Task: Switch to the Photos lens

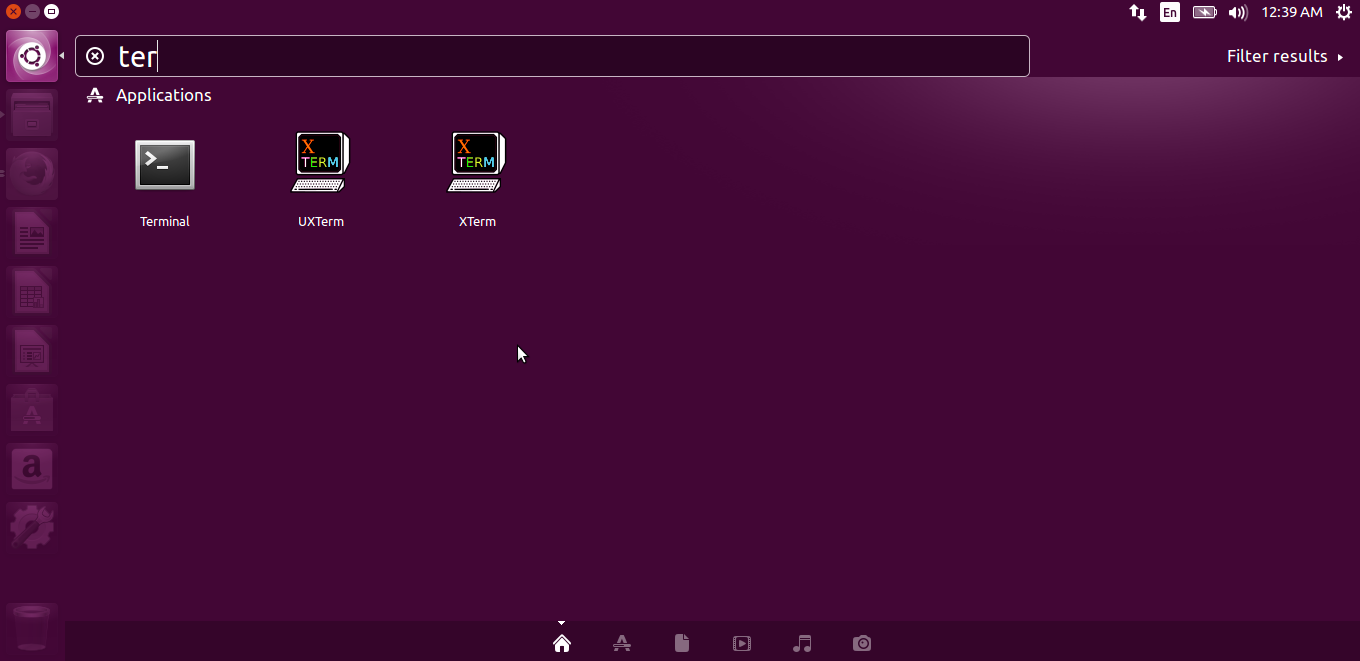Action: [x=862, y=643]
